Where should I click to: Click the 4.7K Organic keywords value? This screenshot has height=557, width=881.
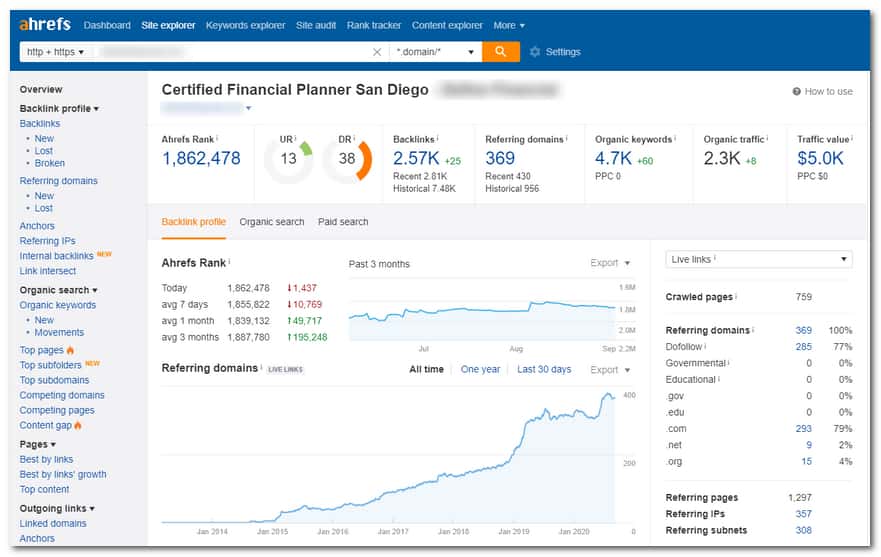(x=614, y=159)
